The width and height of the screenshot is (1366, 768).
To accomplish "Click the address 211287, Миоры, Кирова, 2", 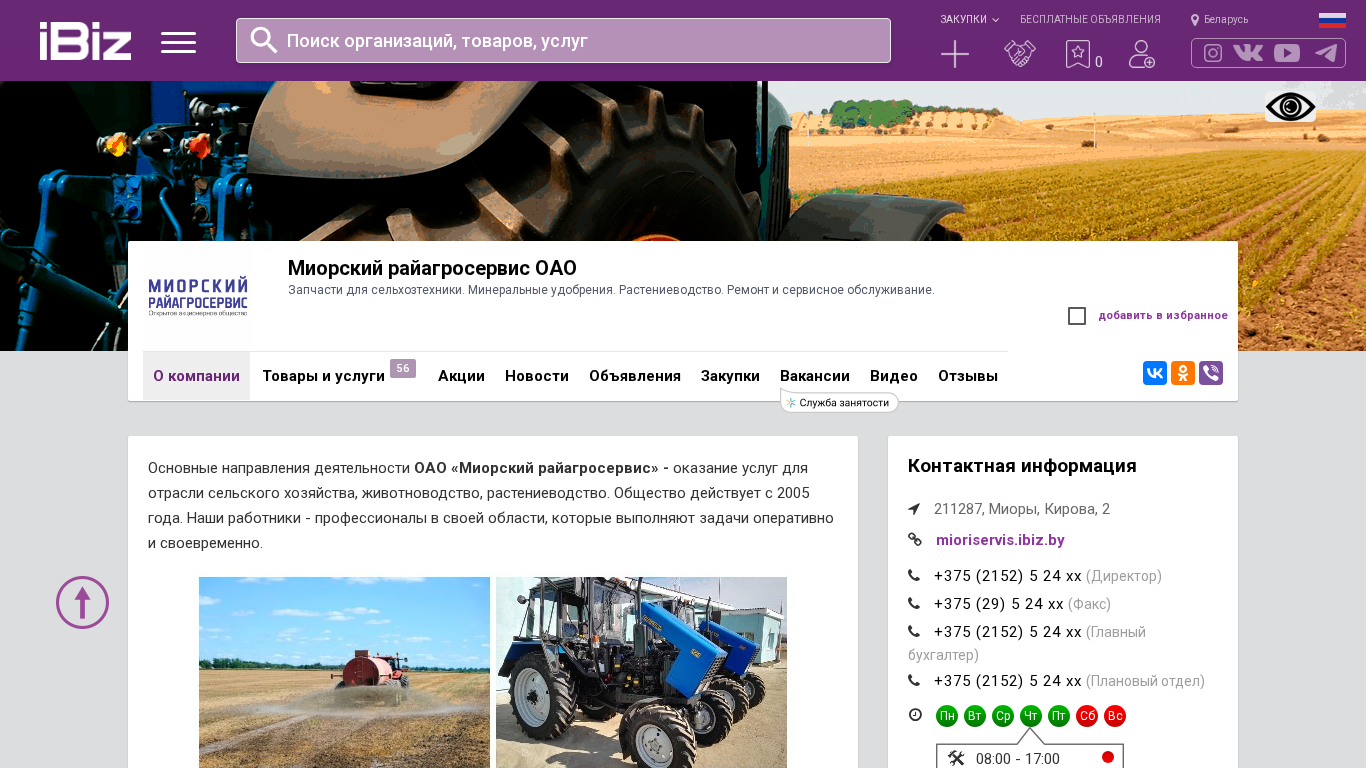I will [1022, 509].
